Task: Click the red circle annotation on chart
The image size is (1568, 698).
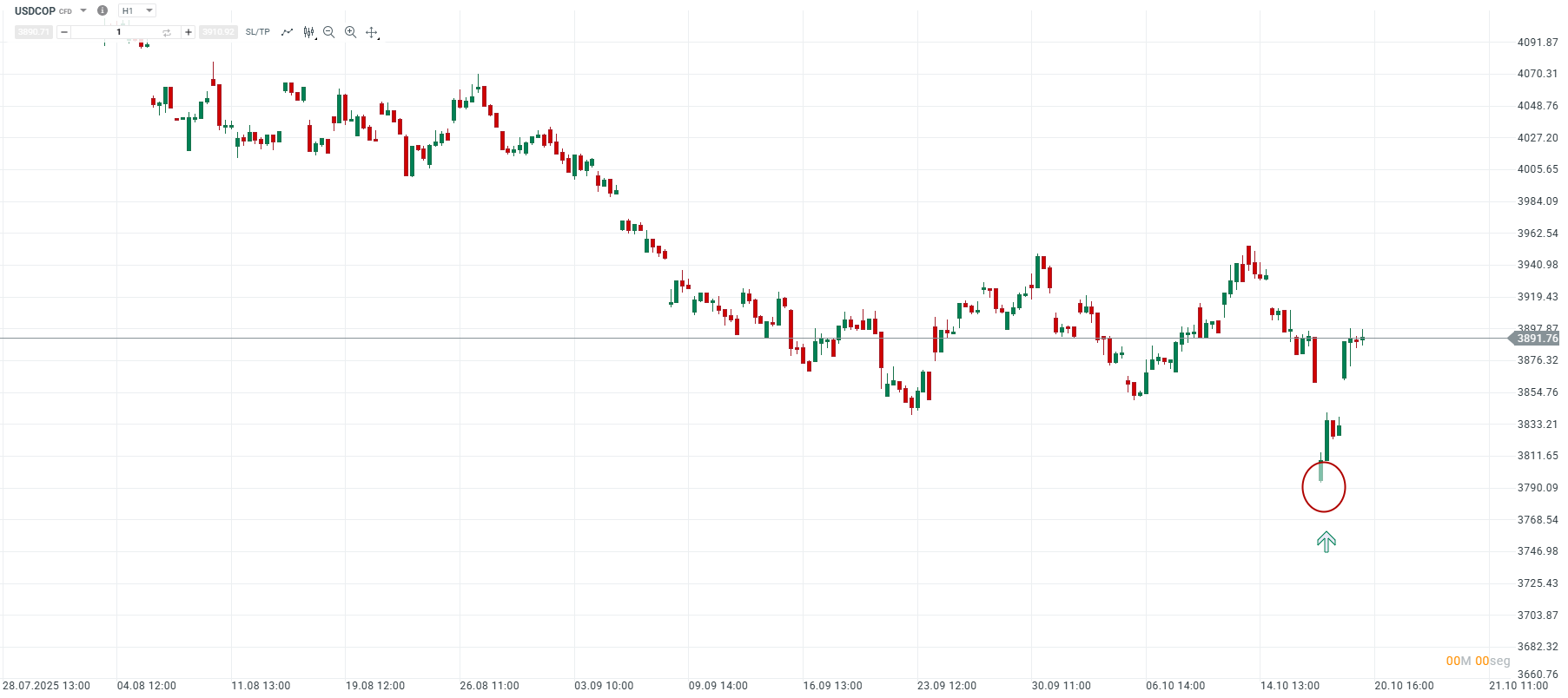Action: 1324,487
